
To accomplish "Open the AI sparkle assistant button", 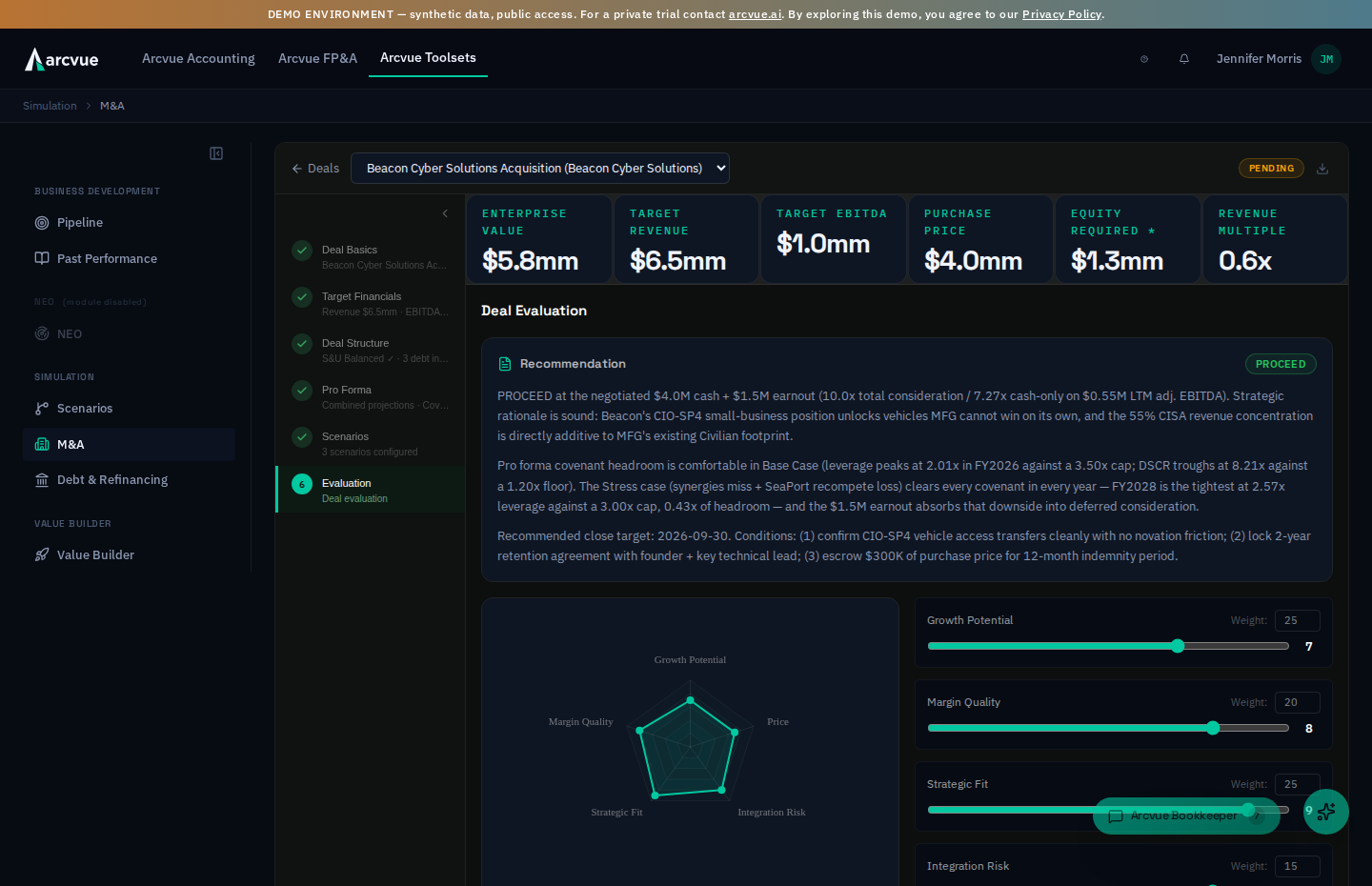I will [1326, 812].
